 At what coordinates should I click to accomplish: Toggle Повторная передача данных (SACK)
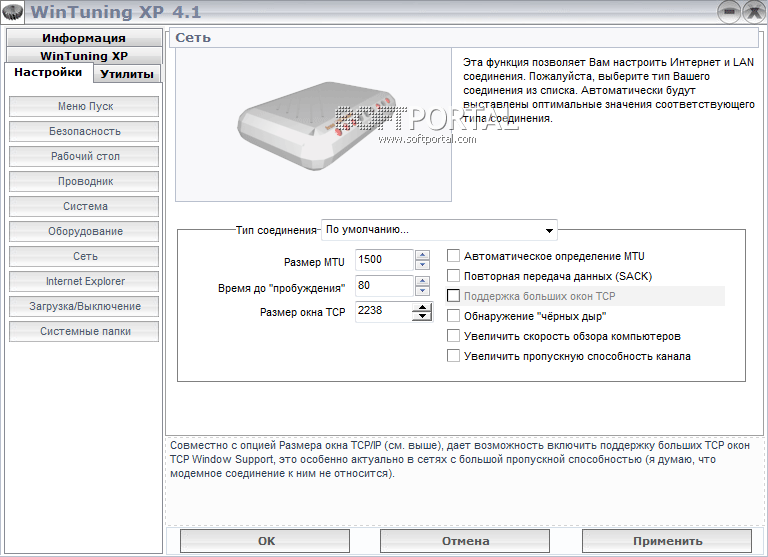(x=454, y=276)
